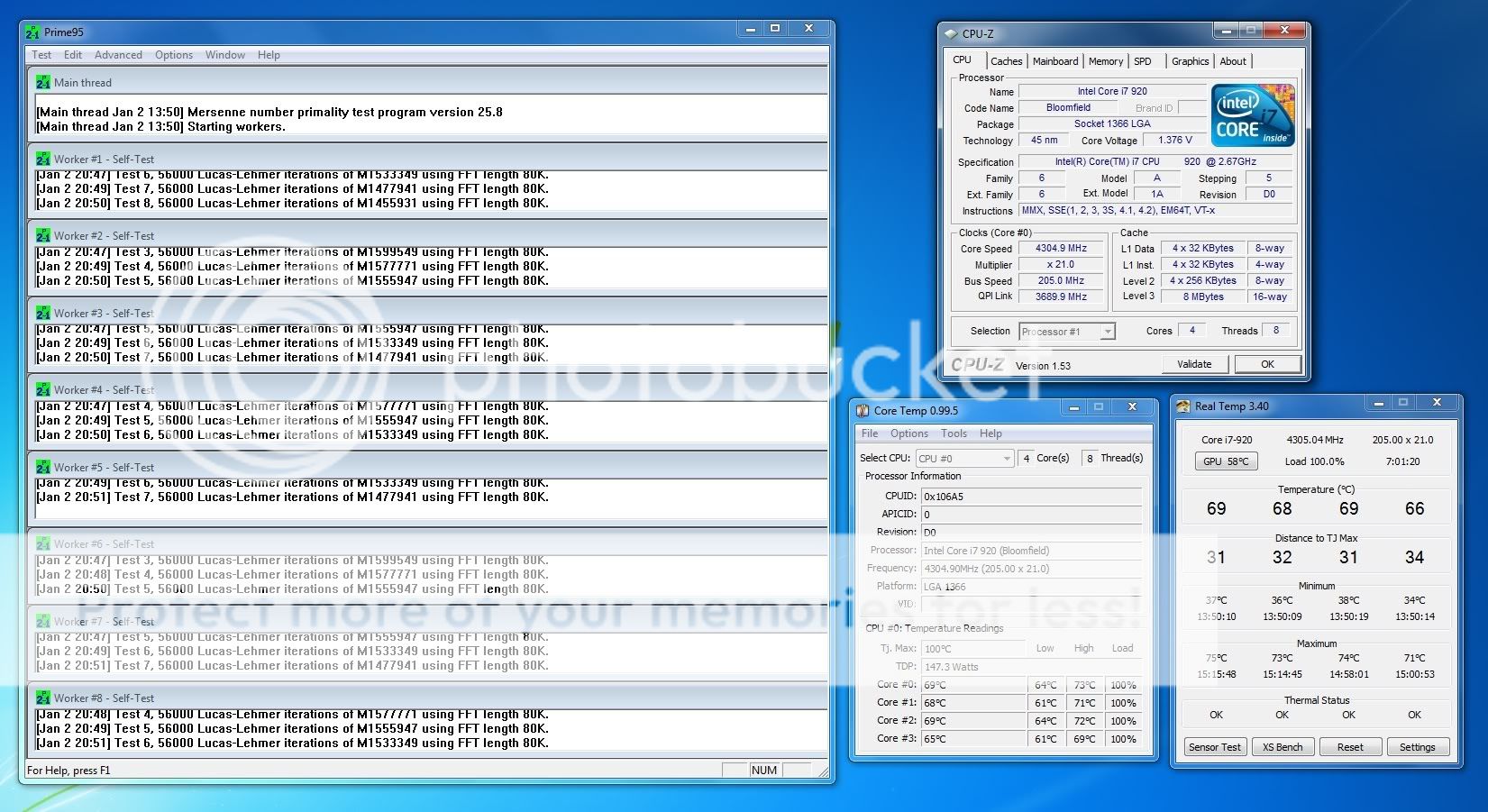The height and width of the screenshot is (812, 1488).
Task: Switch to the Mainboard tab in CPU-Z
Action: (1055, 61)
